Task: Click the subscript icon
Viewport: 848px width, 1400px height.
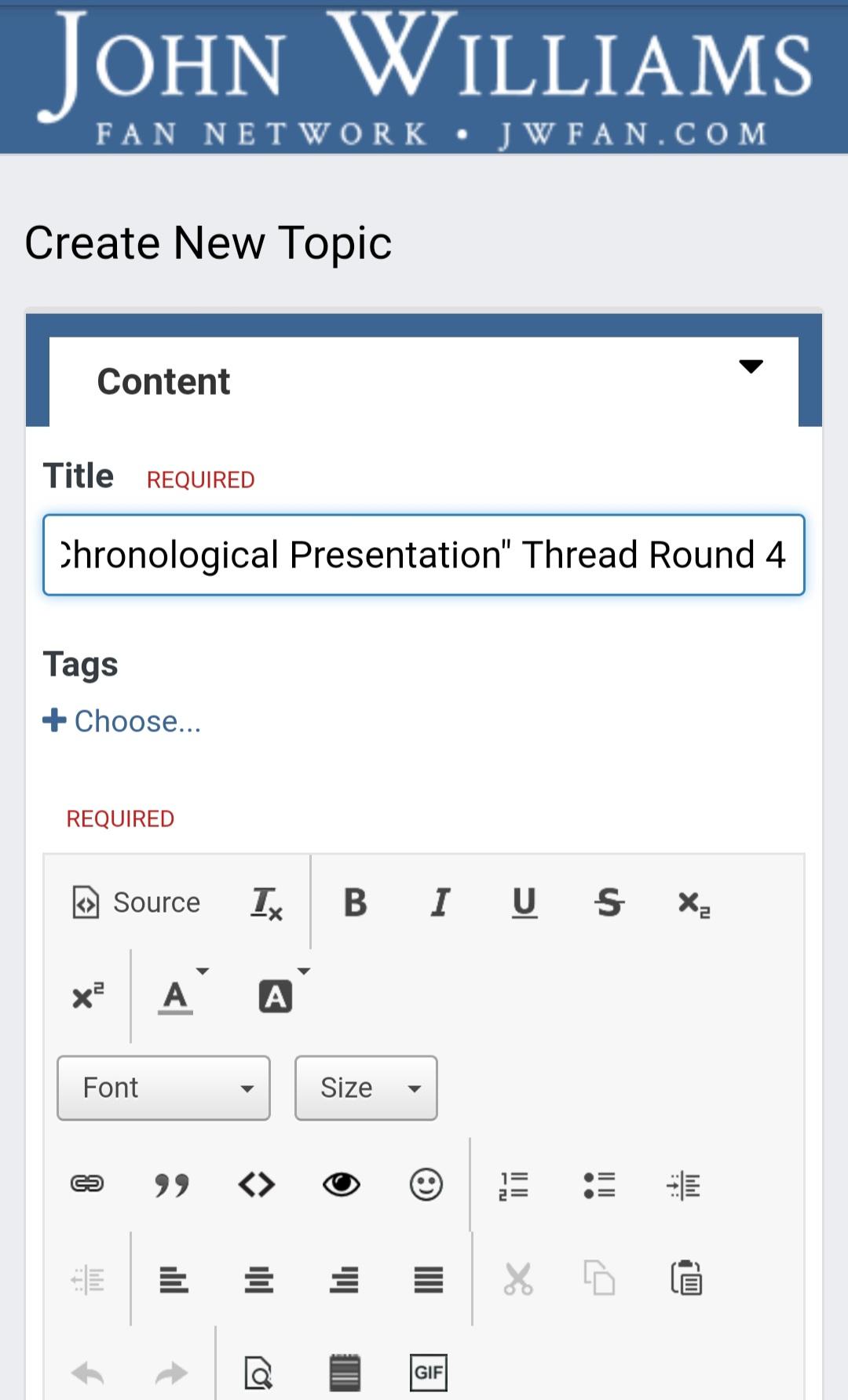Action: point(694,903)
